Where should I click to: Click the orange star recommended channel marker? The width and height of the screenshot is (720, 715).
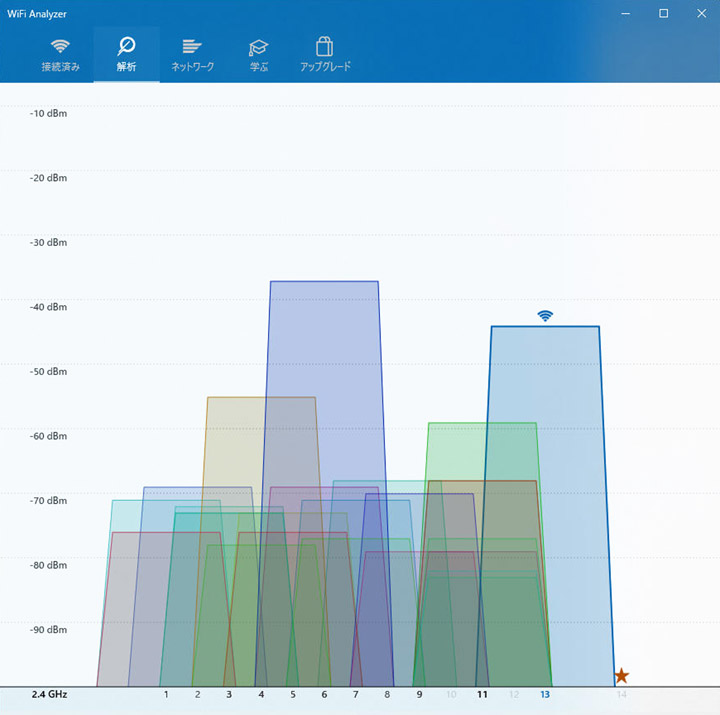pos(621,676)
